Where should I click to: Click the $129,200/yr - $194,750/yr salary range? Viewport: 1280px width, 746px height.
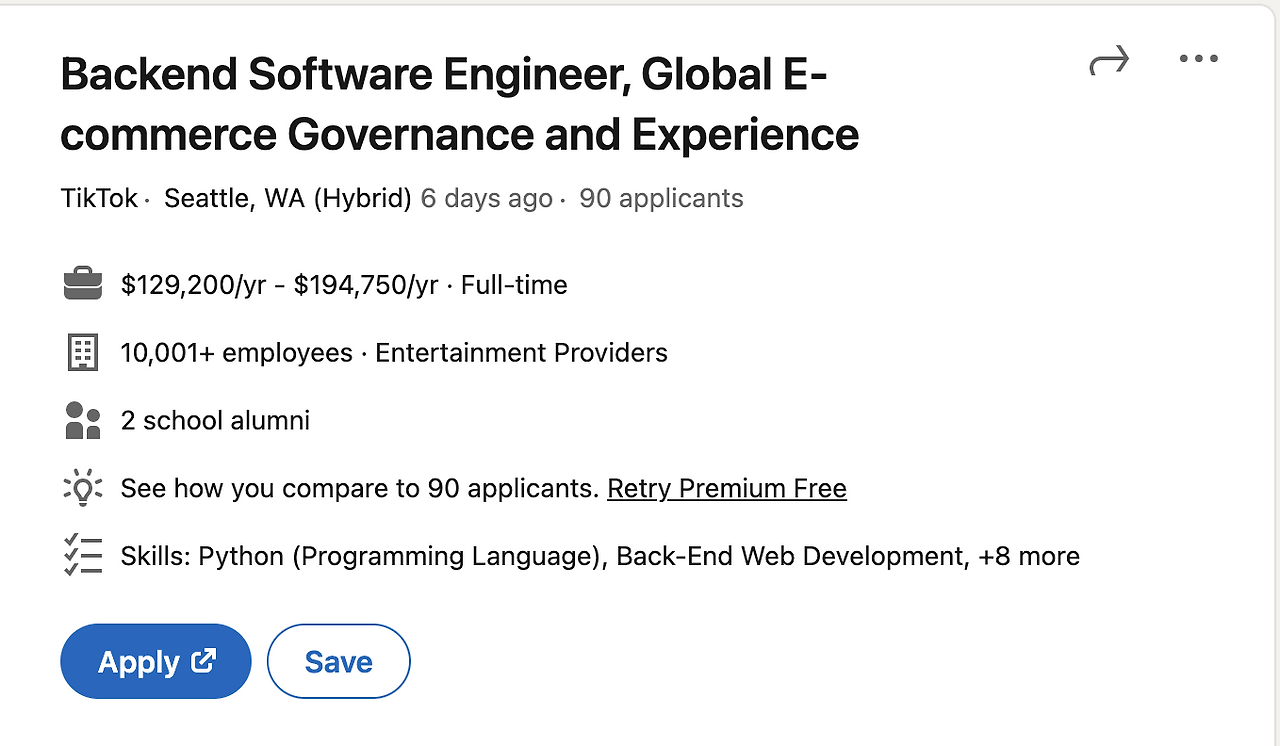(x=279, y=285)
